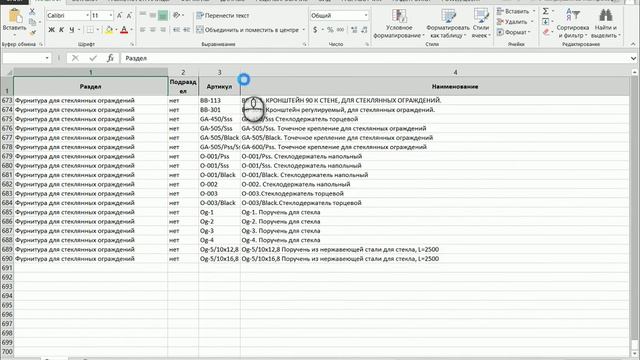Select the Артикул header cell
The image size is (640, 360).
point(219,87)
